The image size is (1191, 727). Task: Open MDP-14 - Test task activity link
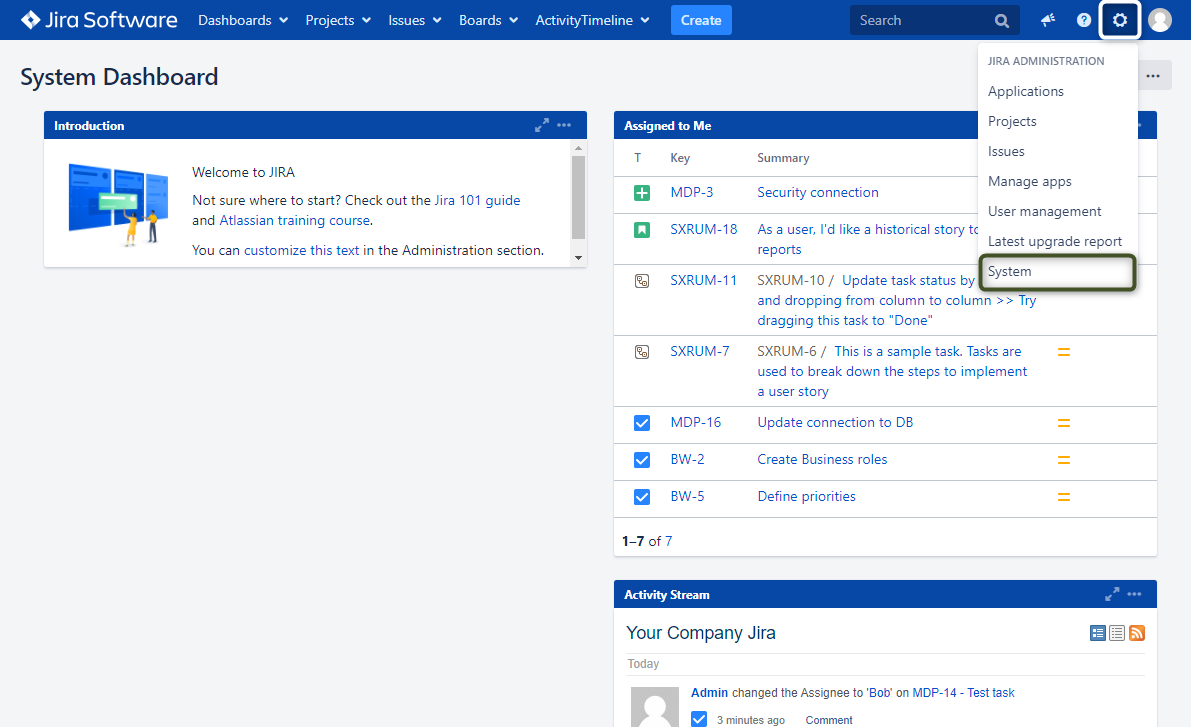coord(963,693)
